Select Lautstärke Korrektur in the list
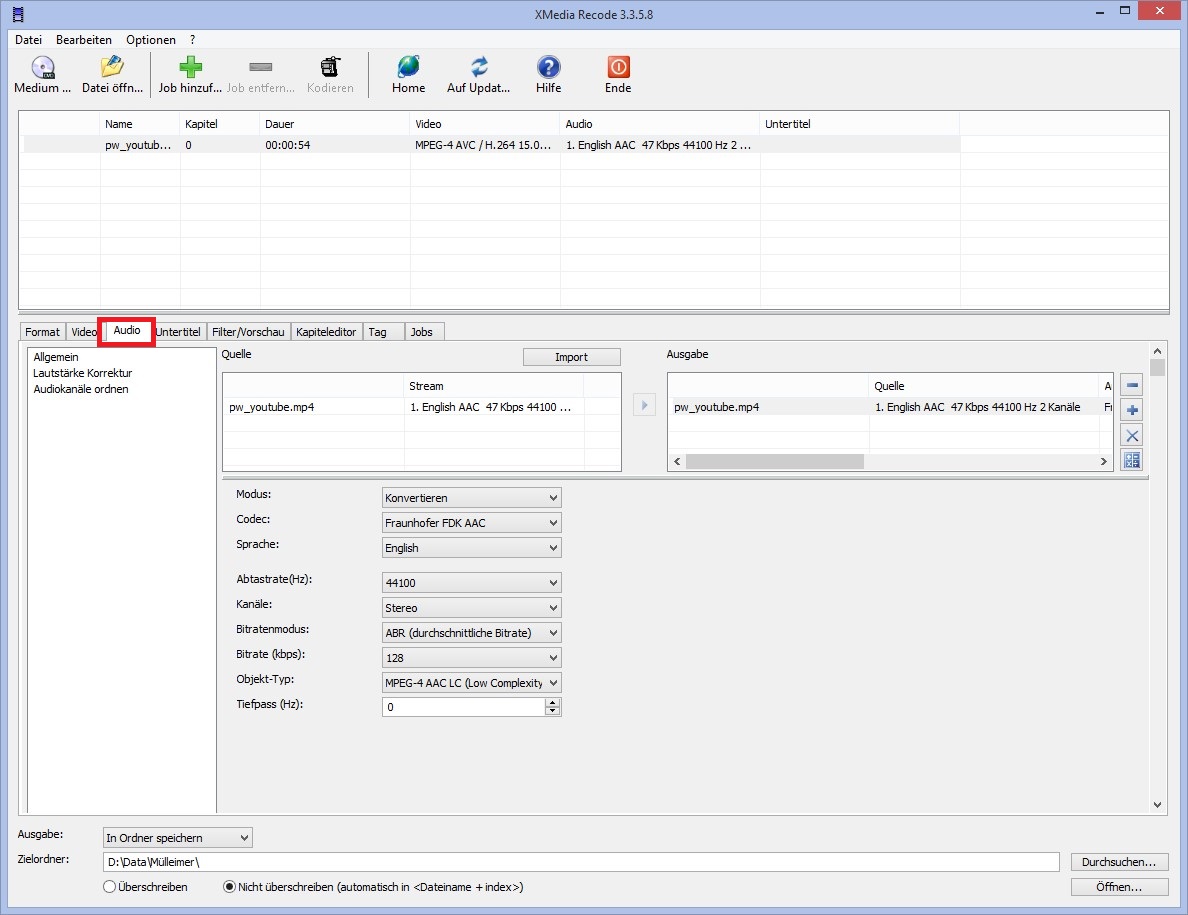Screen dimensions: 1188x915 tap(82, 373)
